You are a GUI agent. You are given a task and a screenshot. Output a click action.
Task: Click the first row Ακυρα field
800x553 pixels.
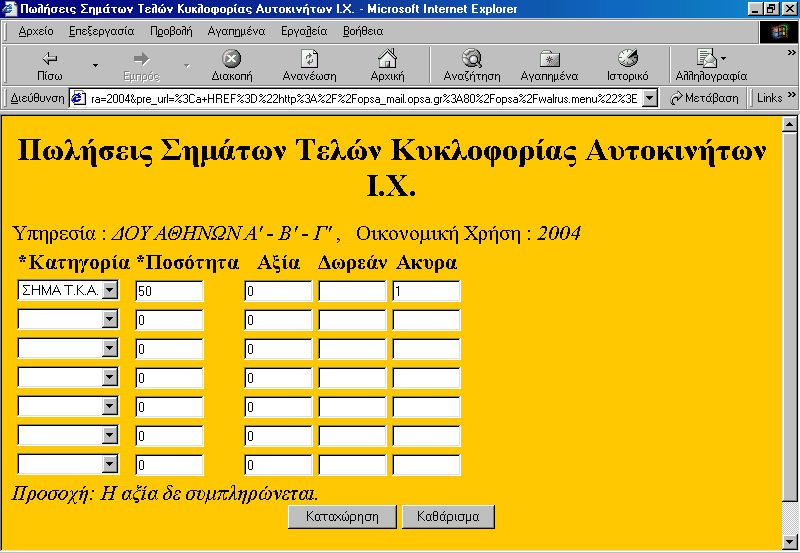click(x=426, y=291)
